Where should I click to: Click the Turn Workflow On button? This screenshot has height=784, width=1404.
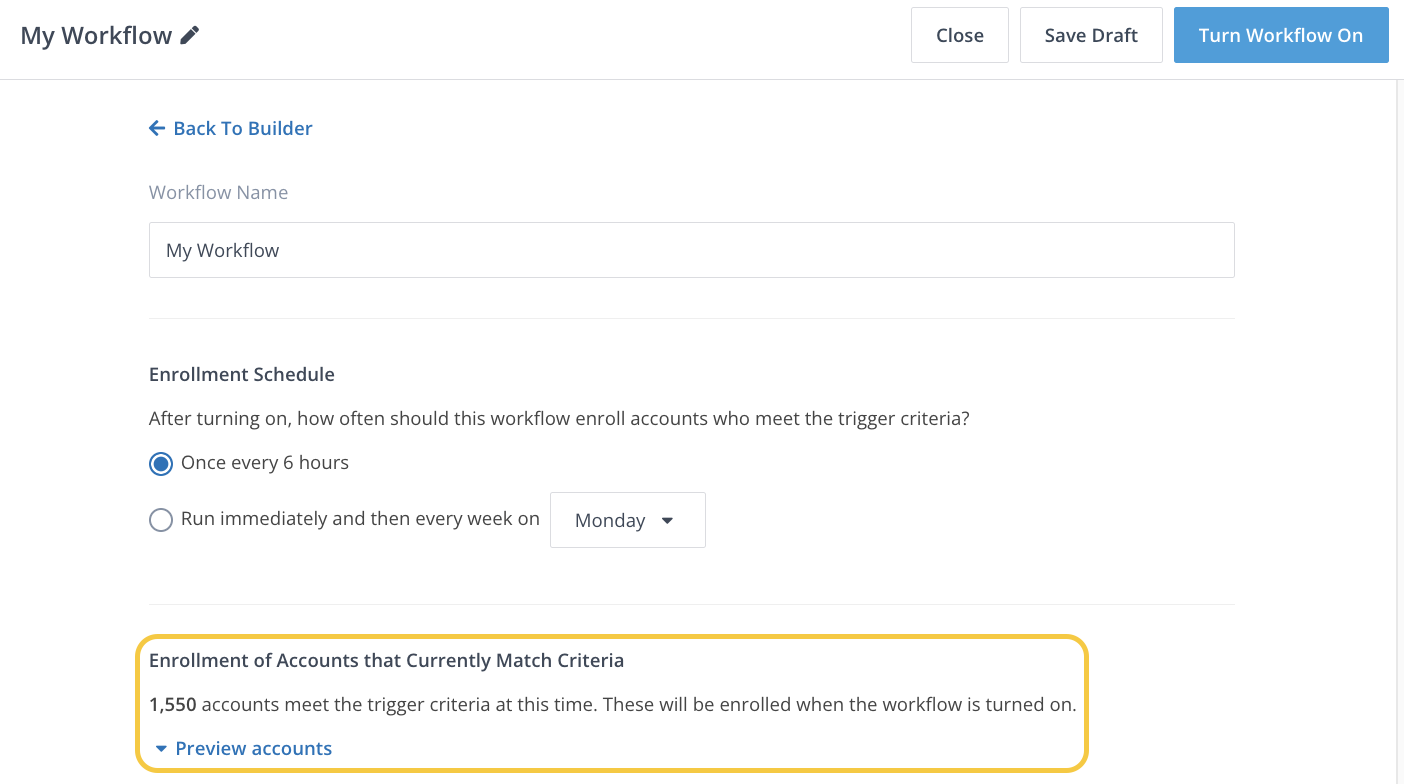[1280, 36]
